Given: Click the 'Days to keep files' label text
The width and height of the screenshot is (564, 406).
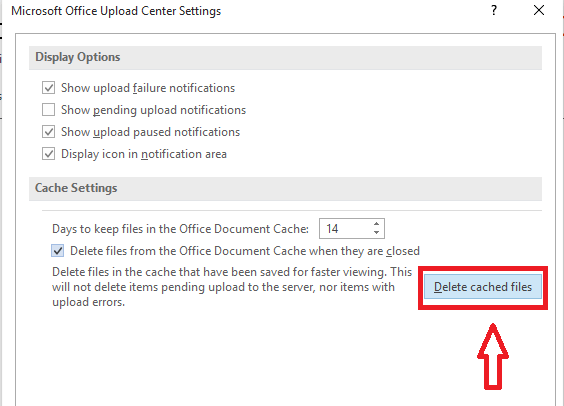Looking at the screenshot, I should [x=180, y=229].
